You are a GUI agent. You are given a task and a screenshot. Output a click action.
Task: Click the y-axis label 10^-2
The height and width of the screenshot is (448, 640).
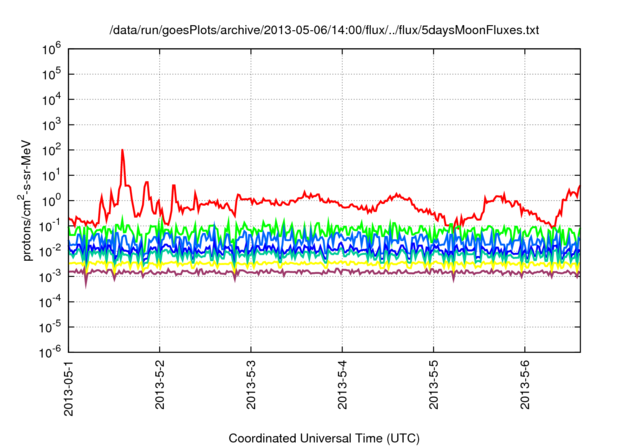pyautogui.click(x=51, y=251)
